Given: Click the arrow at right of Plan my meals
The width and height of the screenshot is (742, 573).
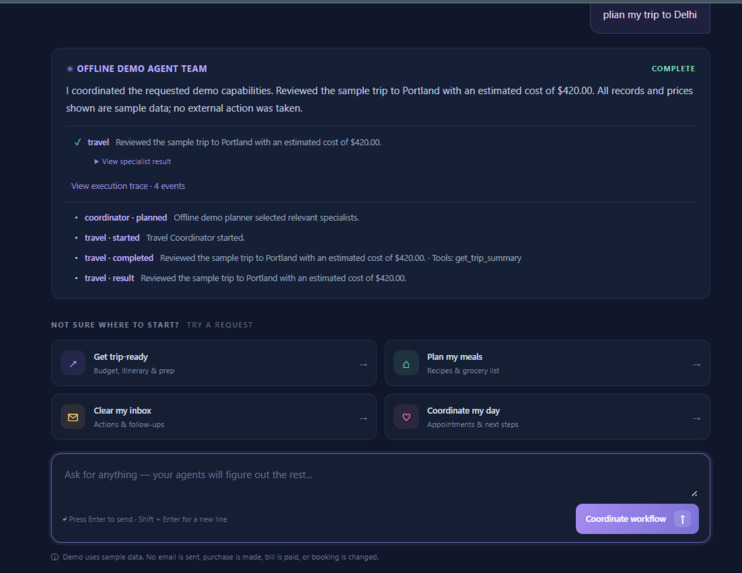Looking at the screenshot, I should coord(697,364).
